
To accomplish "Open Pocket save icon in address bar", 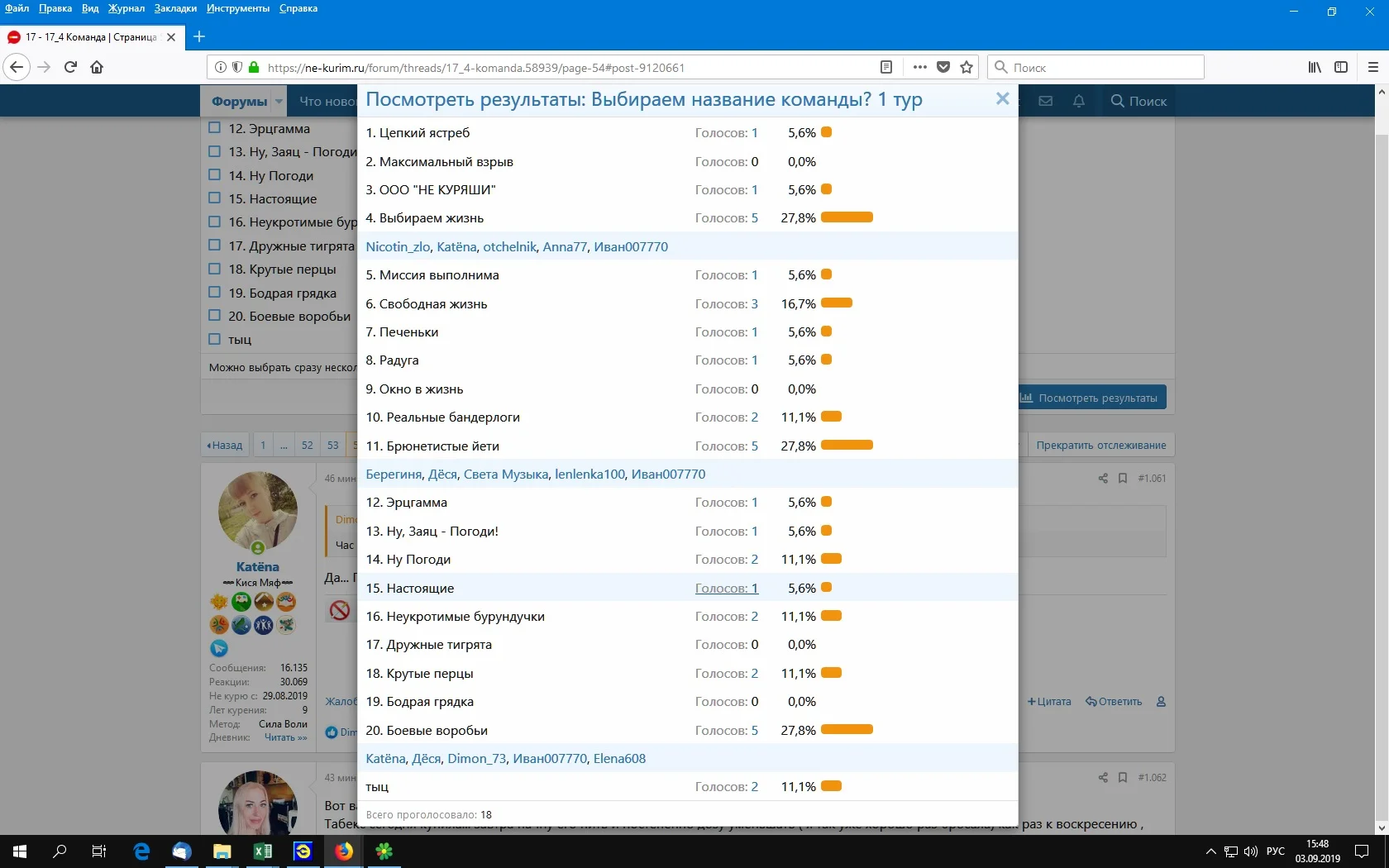I will 943,68.
